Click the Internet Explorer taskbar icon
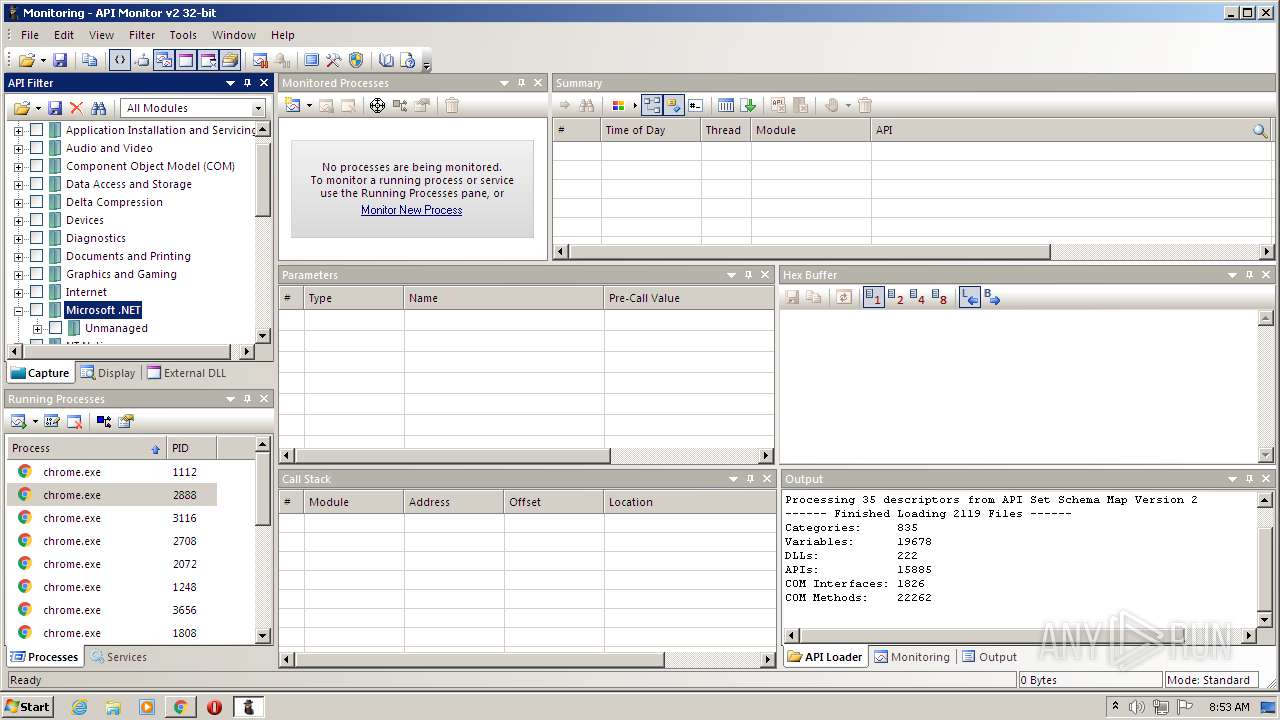Image resolution: width=1280 pixels, height=720 pixels. click(x=79, y=707)
